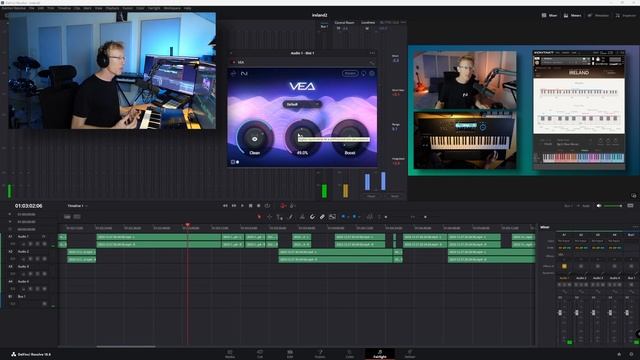Open the marker color dropdown arrow
Viewport: 640px width, 360px height.
coord(359,217)
